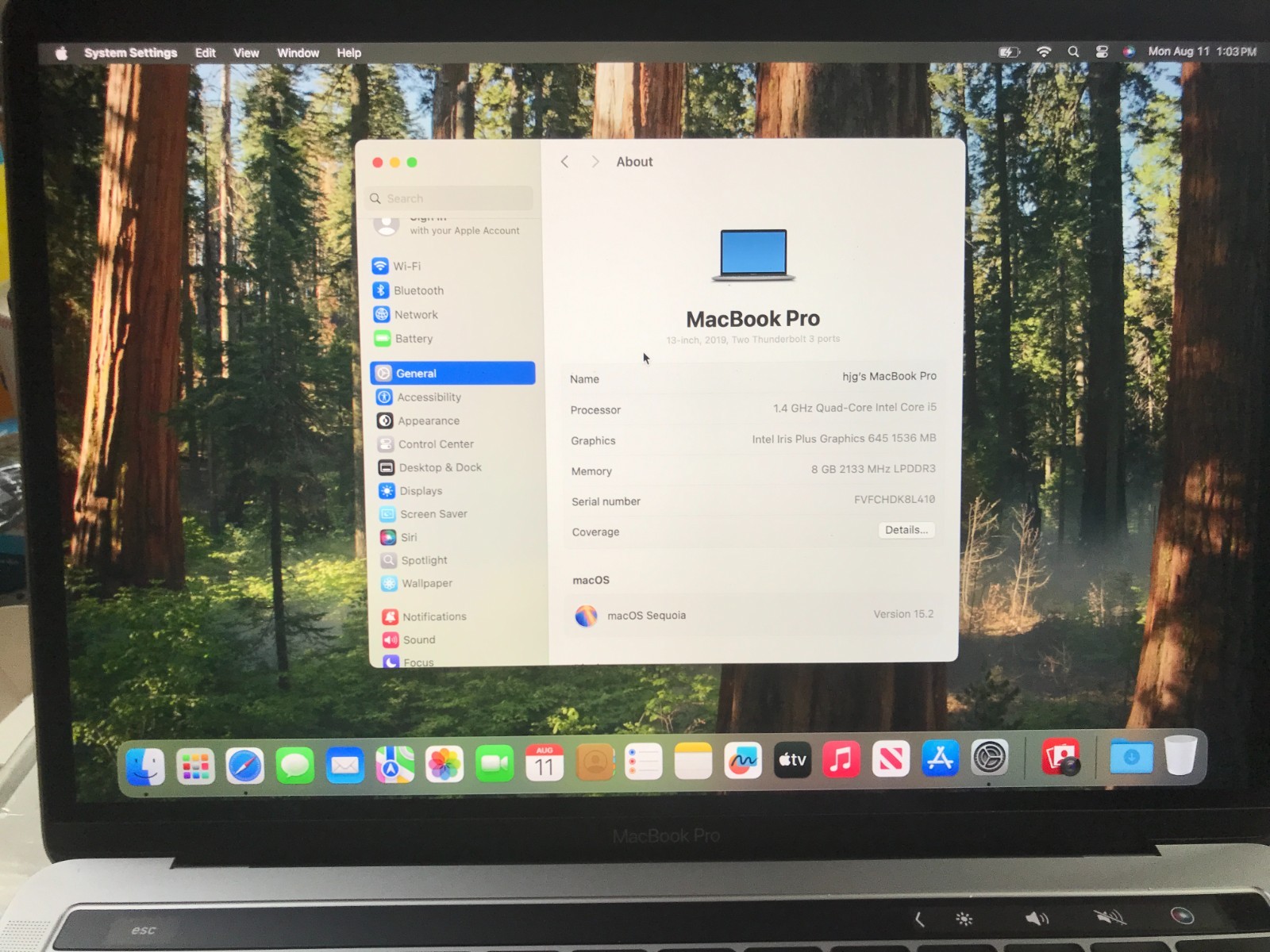The height and width of the screenshot is (952, 1270).
Task: Select the macOS Sequoia version row
Action: pos(752,616)
